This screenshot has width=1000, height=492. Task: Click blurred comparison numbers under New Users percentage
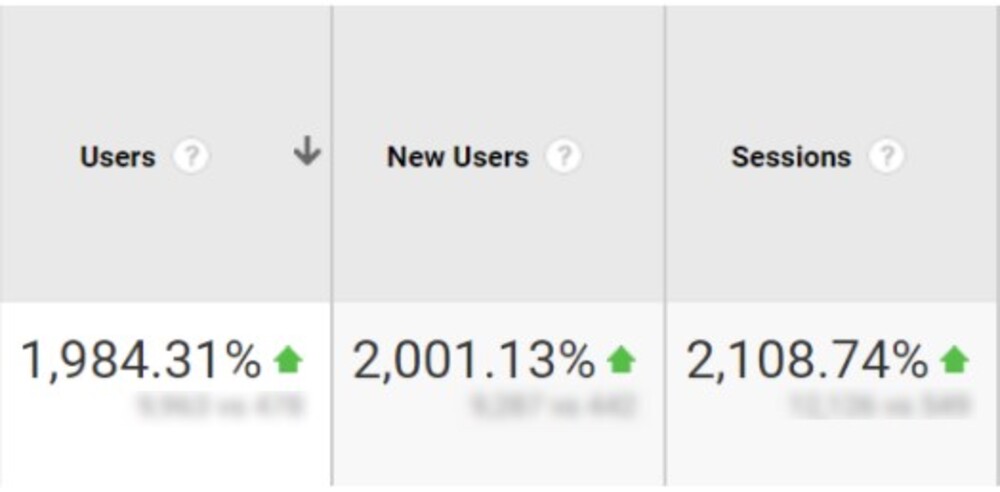click(552, 406)
